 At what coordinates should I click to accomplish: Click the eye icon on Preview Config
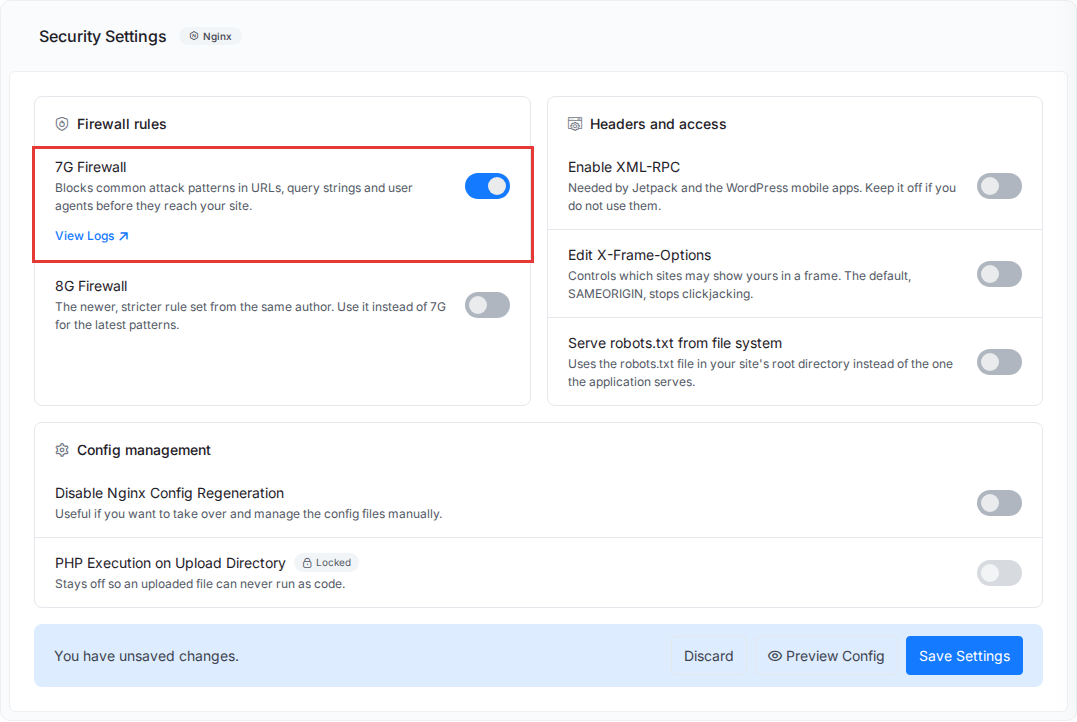775,657
